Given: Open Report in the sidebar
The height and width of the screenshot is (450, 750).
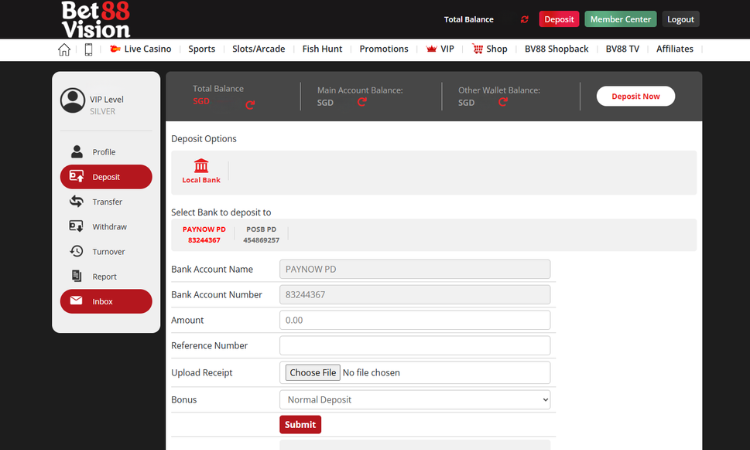Looking at the screenshot, I should [104, 276].
